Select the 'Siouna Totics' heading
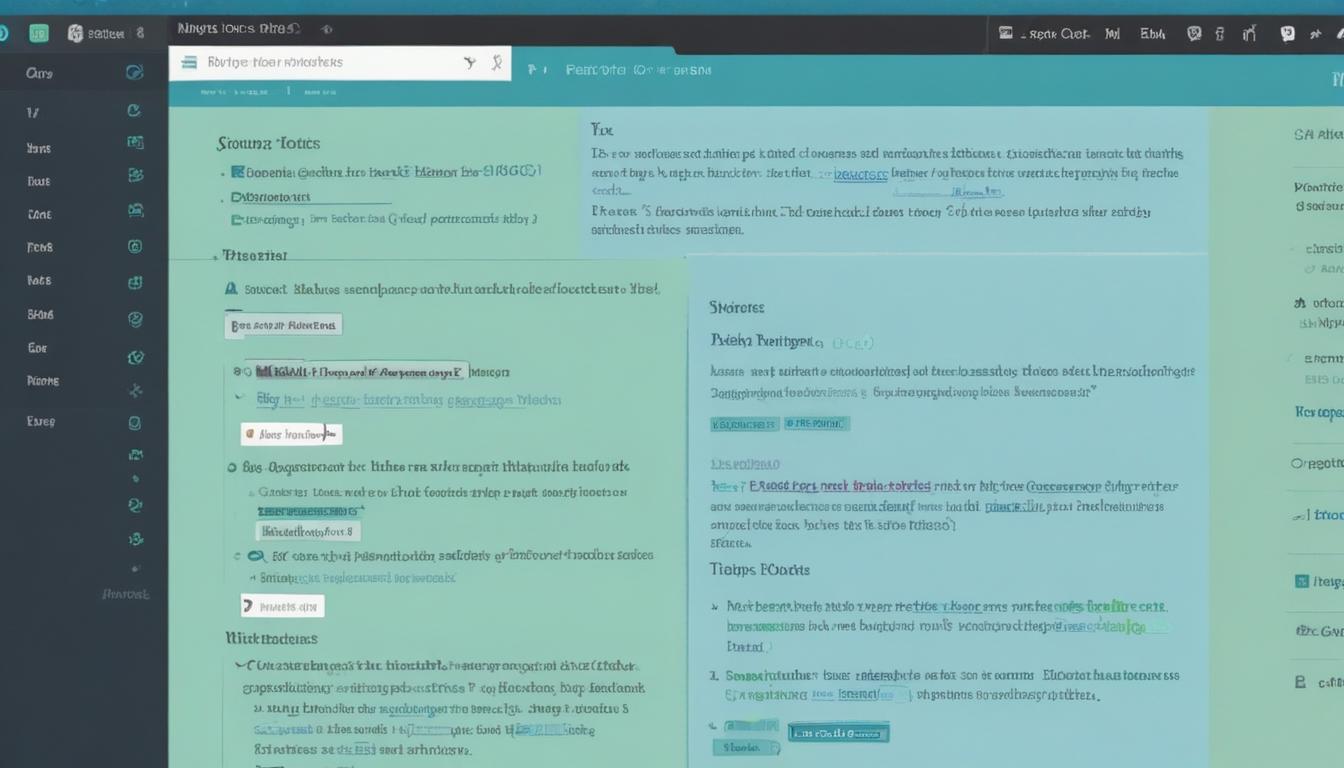The height and width of the screenshot is (768, 1344). (268, 143)
